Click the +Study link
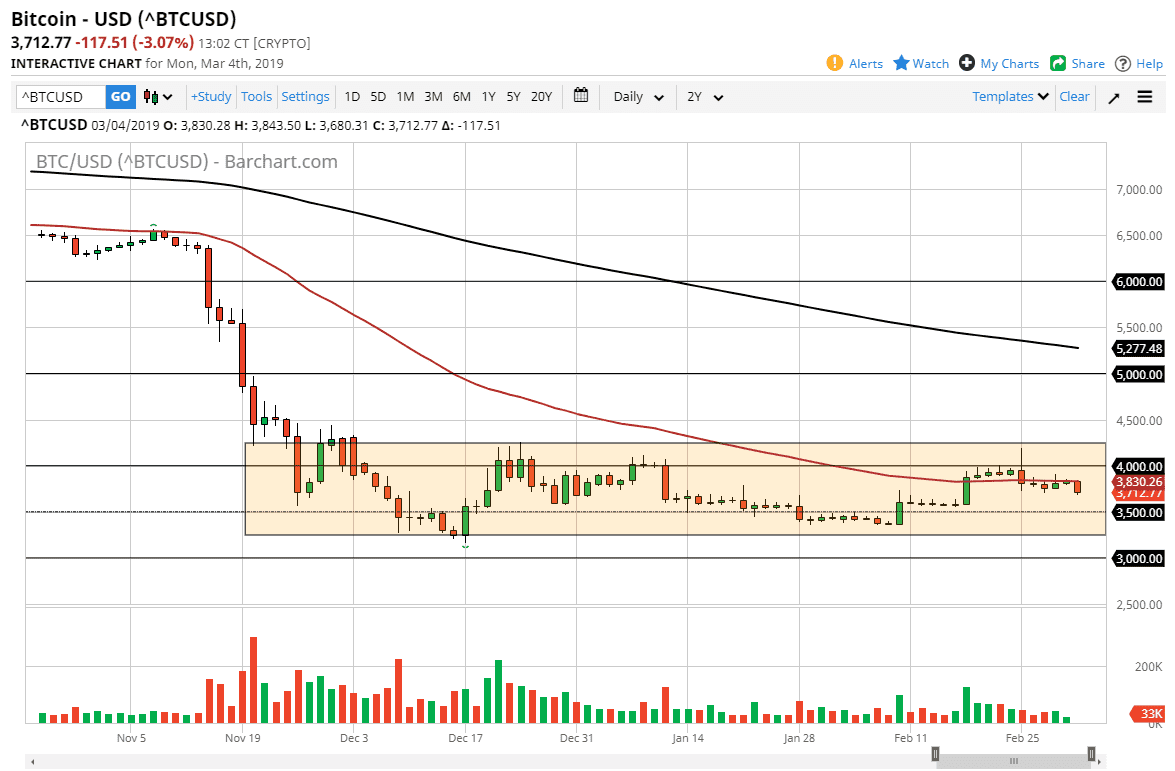Image resolution: width=1175 pixels, height=771 pixels. [210, 96]
